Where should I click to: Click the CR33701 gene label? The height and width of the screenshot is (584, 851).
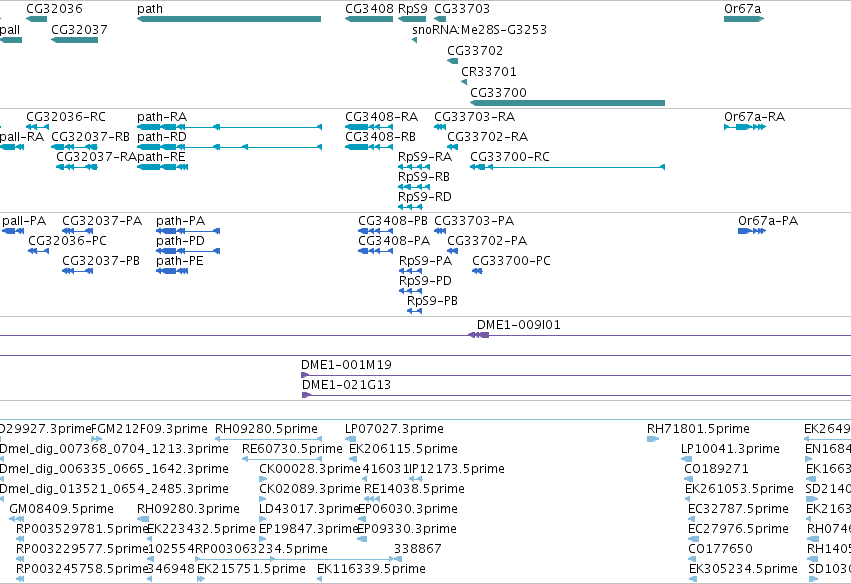point(488,72)
